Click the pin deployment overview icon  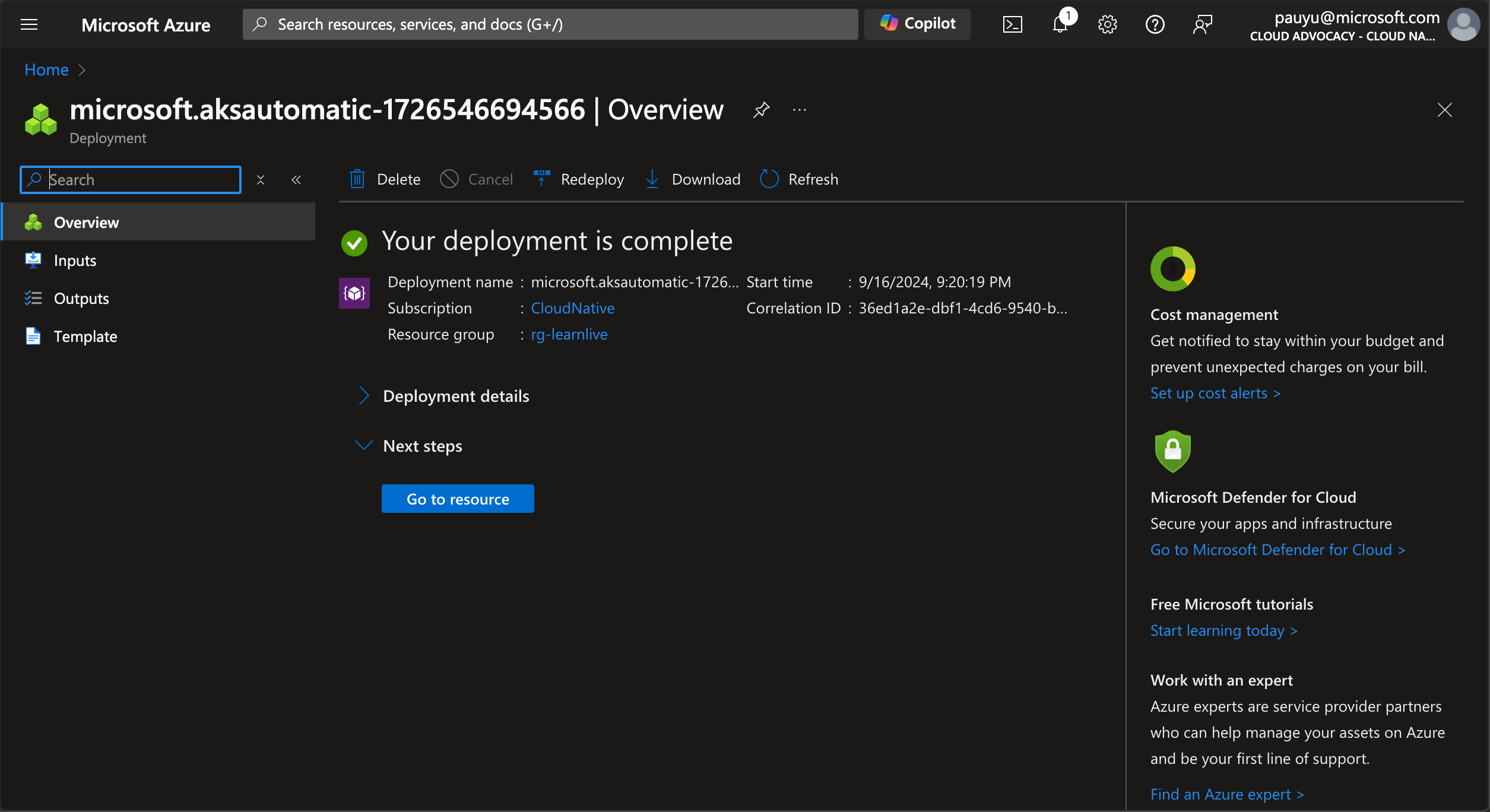click(x=761, y=109)
